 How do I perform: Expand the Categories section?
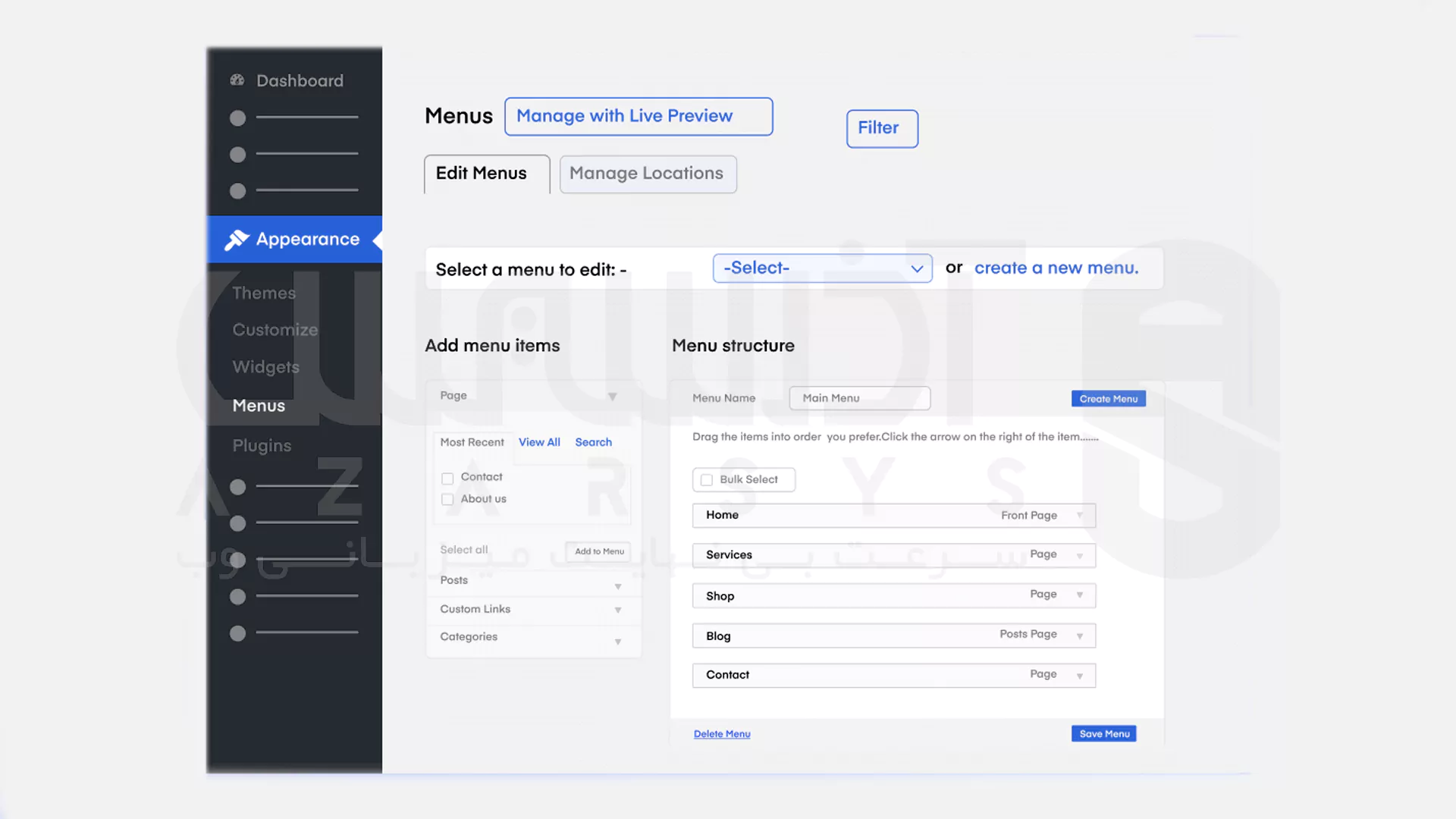(x=617, y=642)
